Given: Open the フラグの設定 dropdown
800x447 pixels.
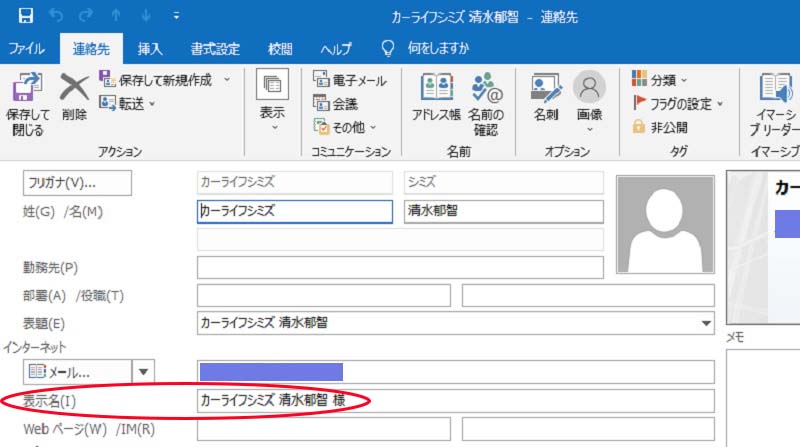Looking at the screenshot, I should coord(720,103).
